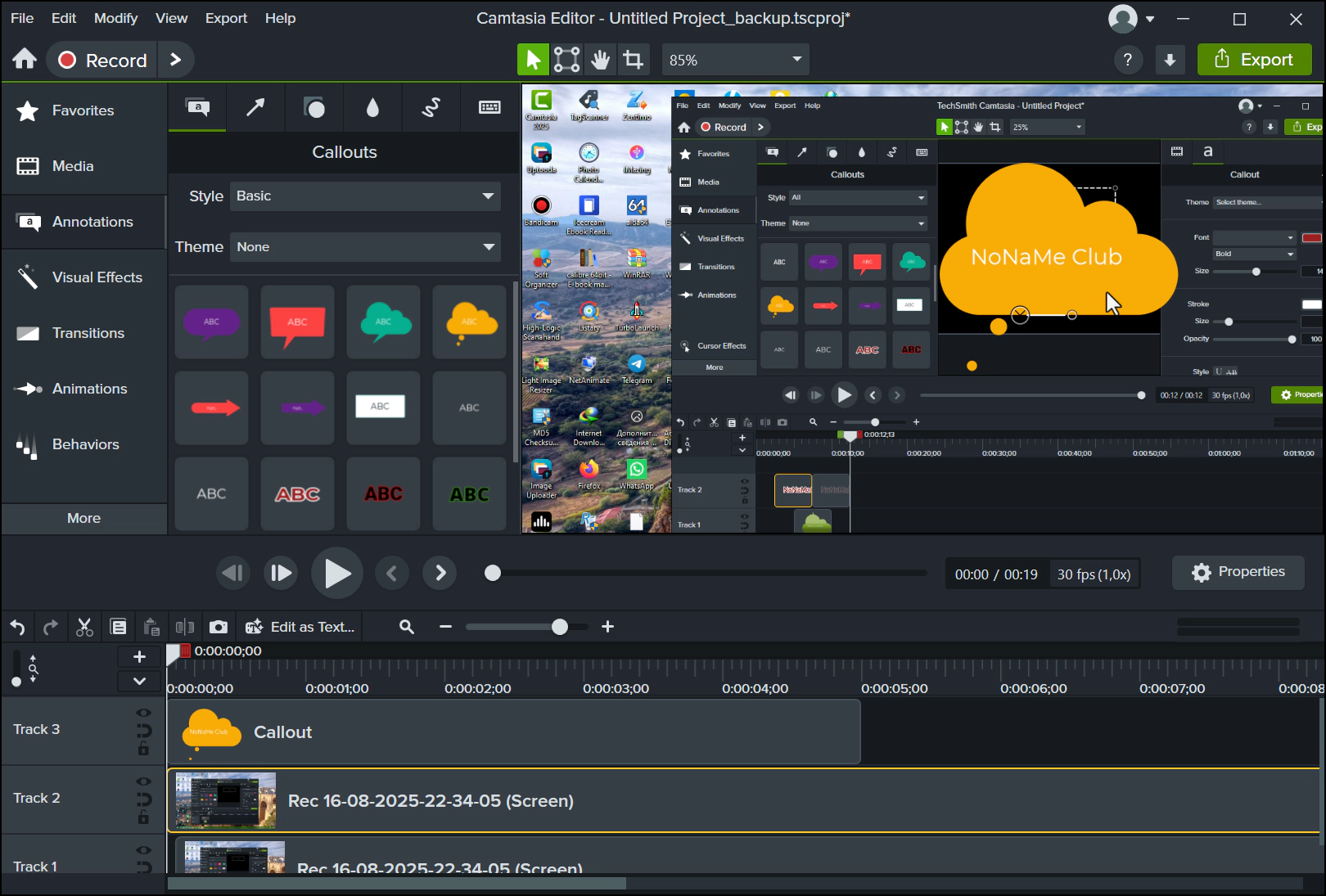1326x896 pixels.
Task: Take a snapshot with camera icon
Action: [219, 627]
